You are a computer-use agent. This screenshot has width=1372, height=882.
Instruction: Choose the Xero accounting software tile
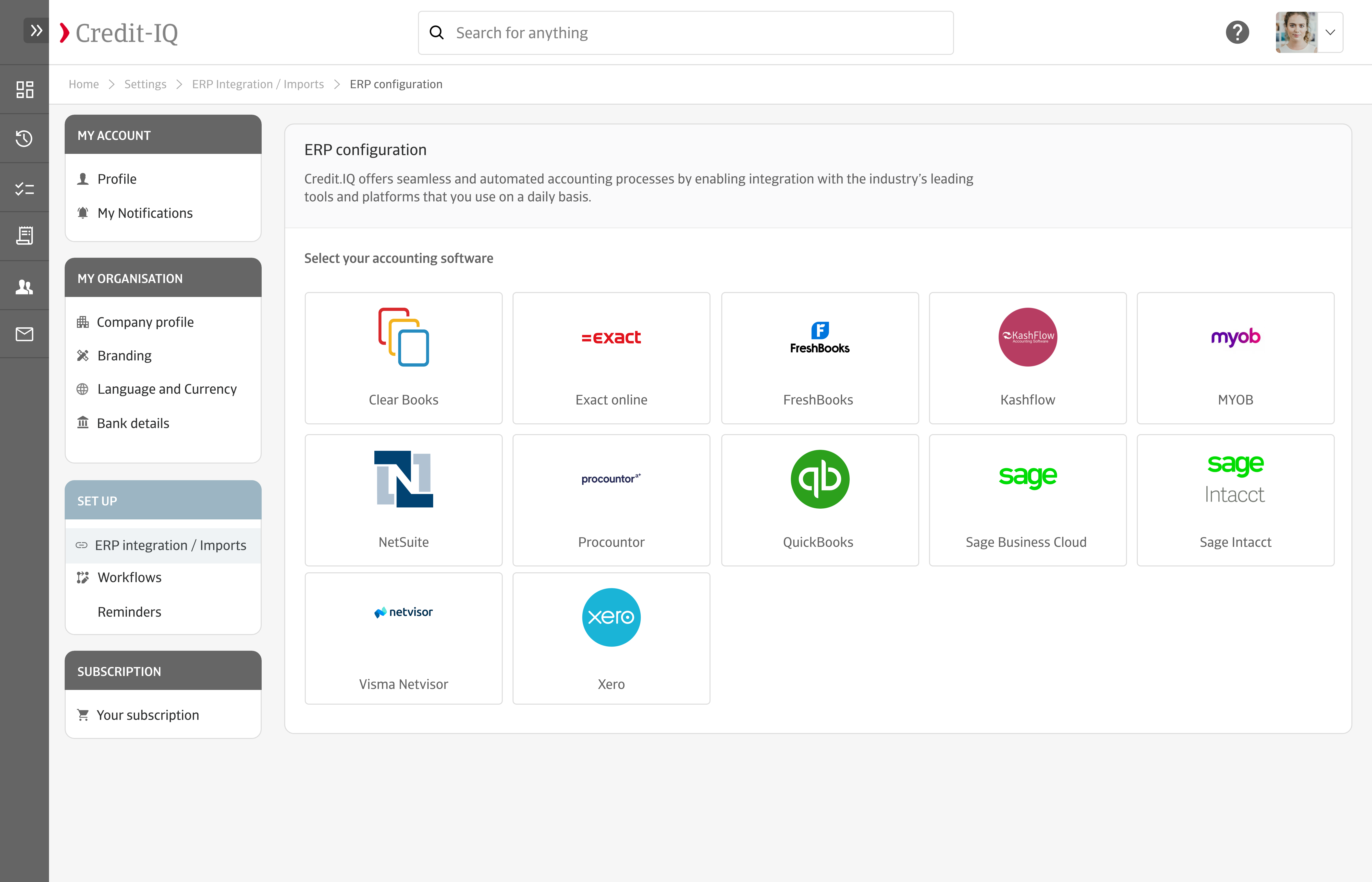(x=611, y=638)
